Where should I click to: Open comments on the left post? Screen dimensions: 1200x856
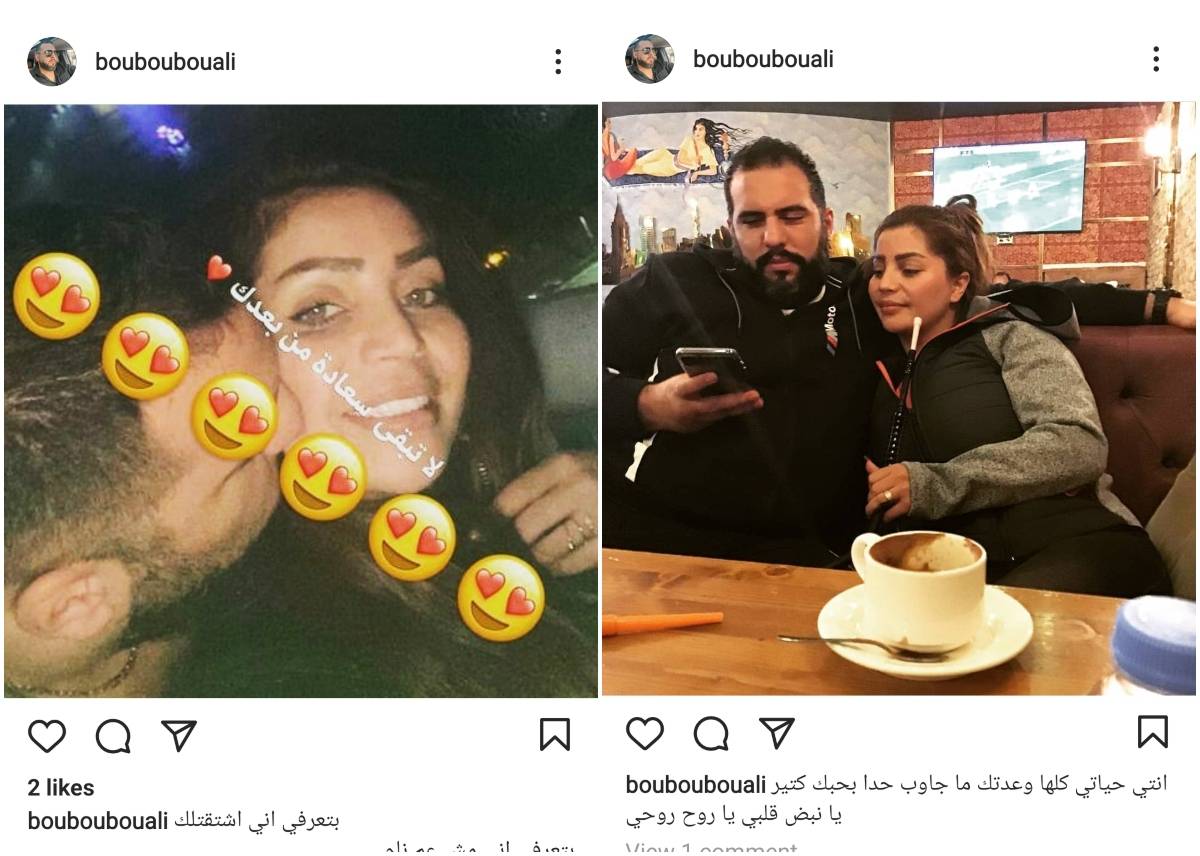click(x=113, y=736)
